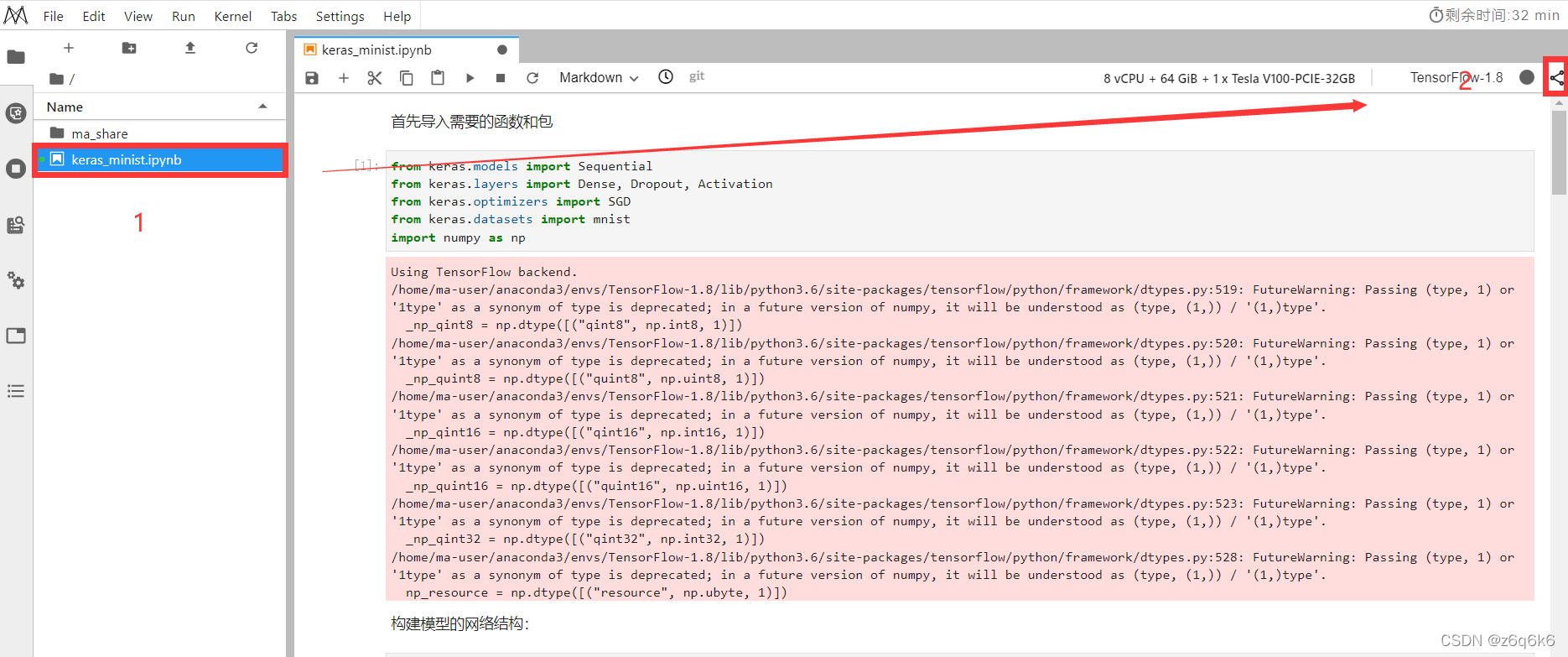Open the View menu
1568x657 pixels.
coord(138,16)
